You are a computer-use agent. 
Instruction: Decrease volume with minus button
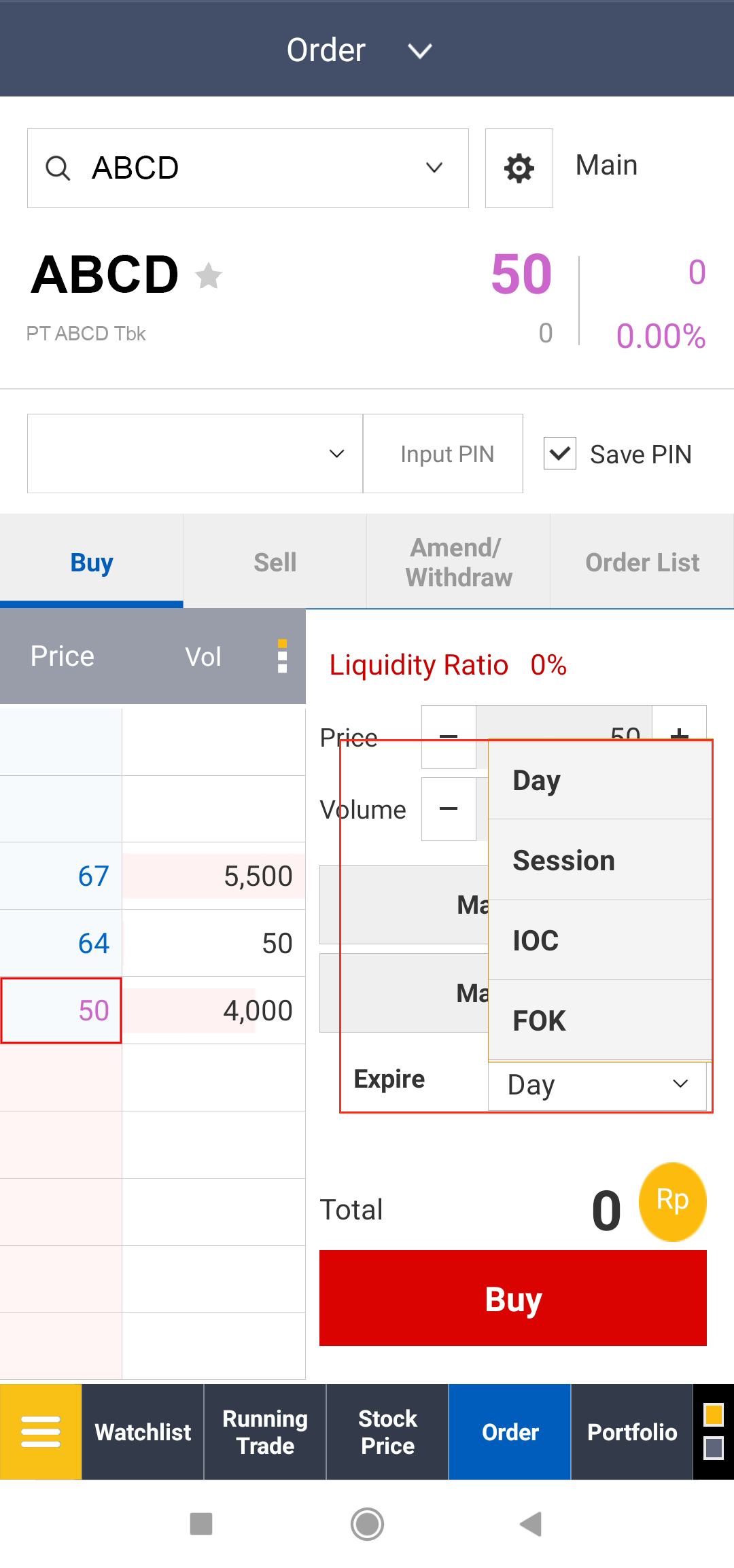tap(449, 809)
